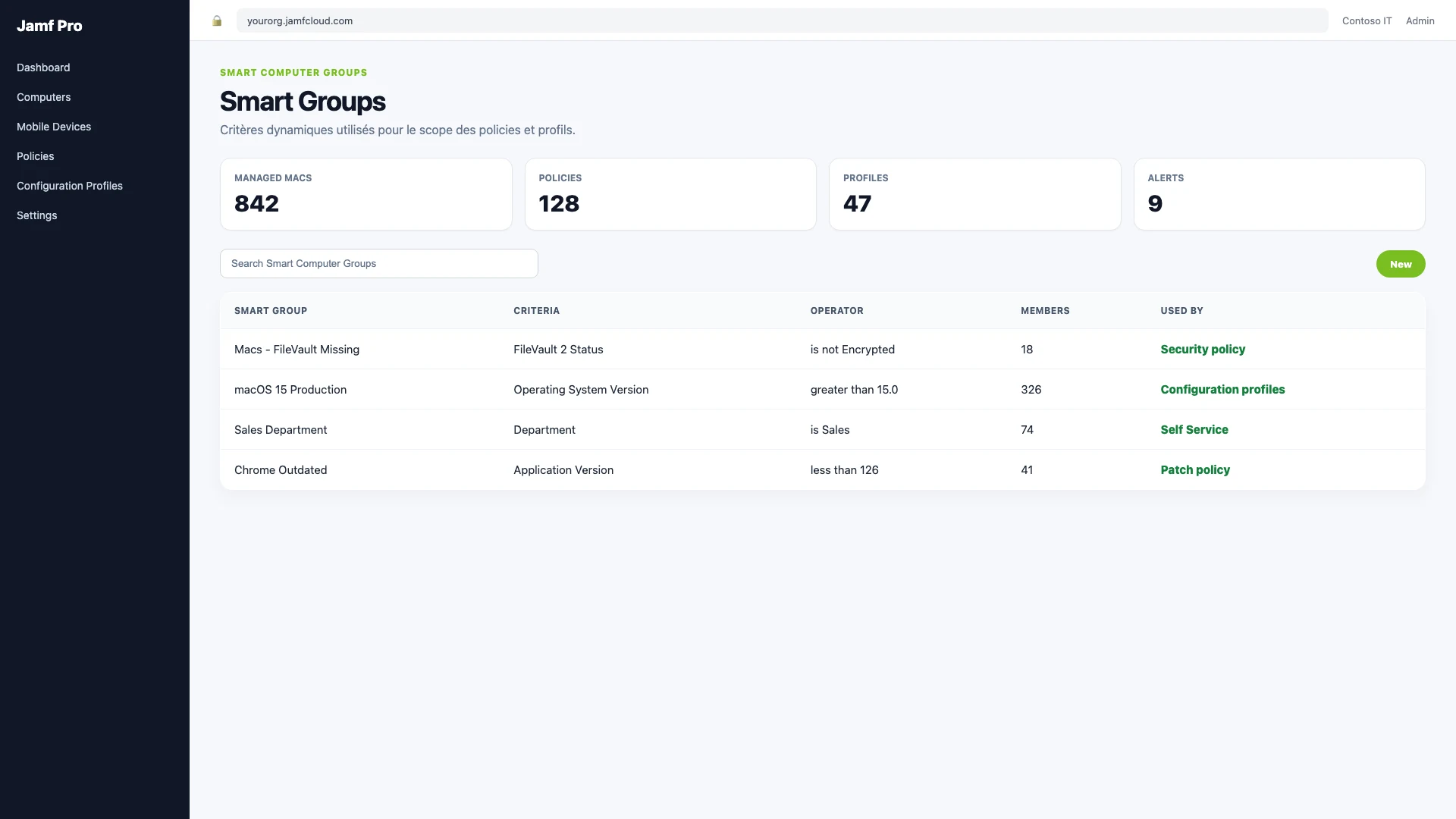1456x819 pixels.
Task: Click the Used By column header
Action: tap(1181, 311)
